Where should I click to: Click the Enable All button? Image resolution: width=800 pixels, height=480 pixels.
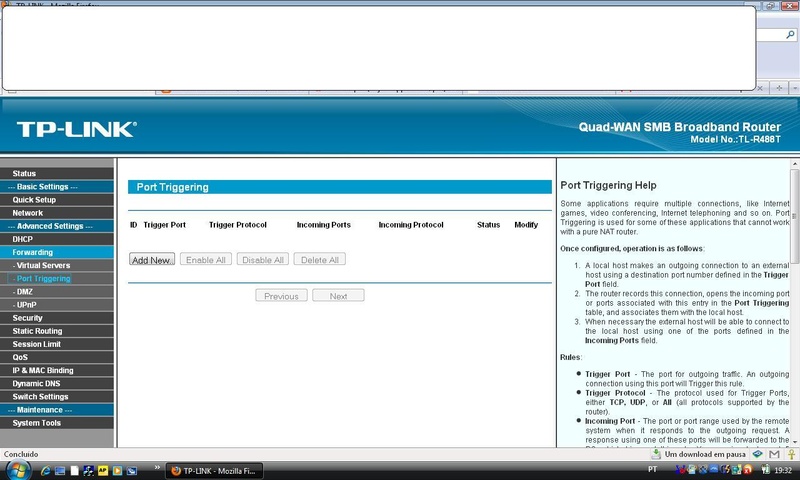[206, 260]
